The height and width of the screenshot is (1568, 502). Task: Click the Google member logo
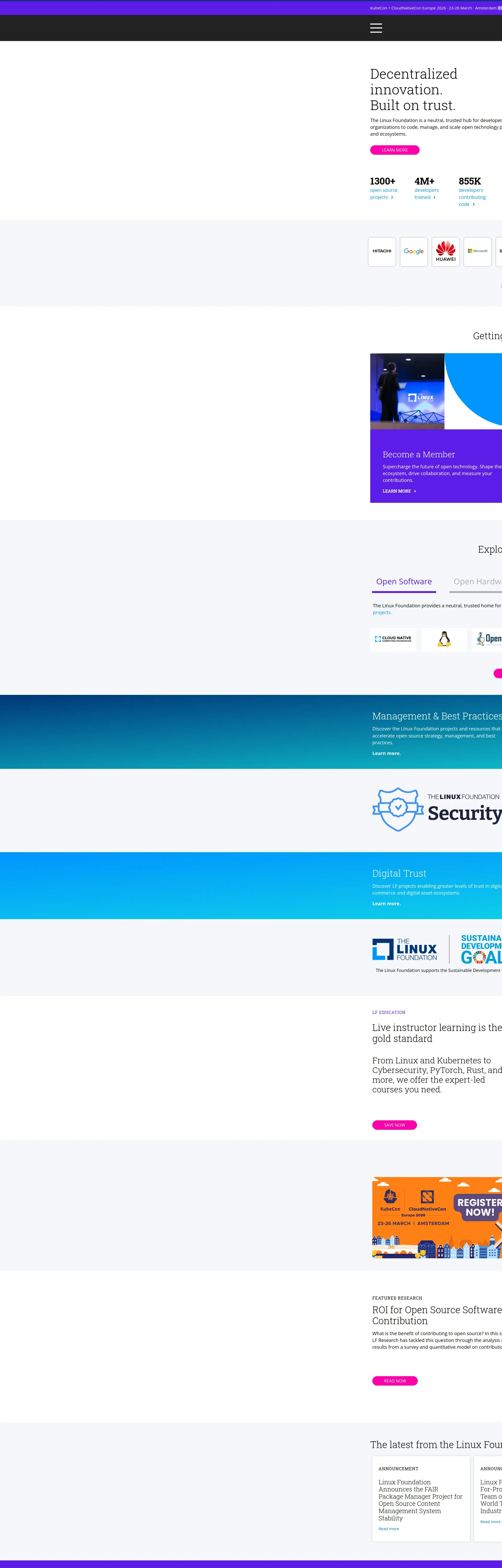414,251
